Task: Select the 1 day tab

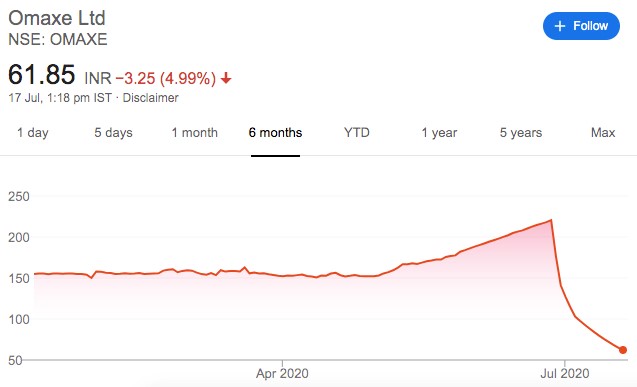Action: coord(32,133)
